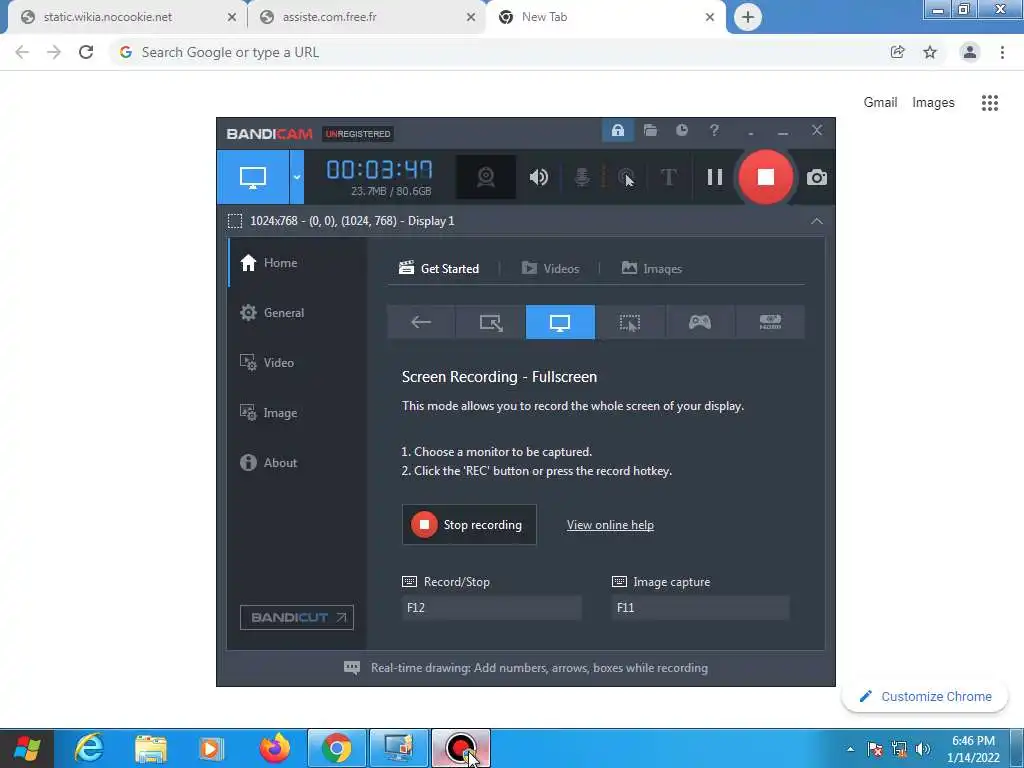Click Customize Chrome button
1024x768 pixels.
tap(927, 696)
